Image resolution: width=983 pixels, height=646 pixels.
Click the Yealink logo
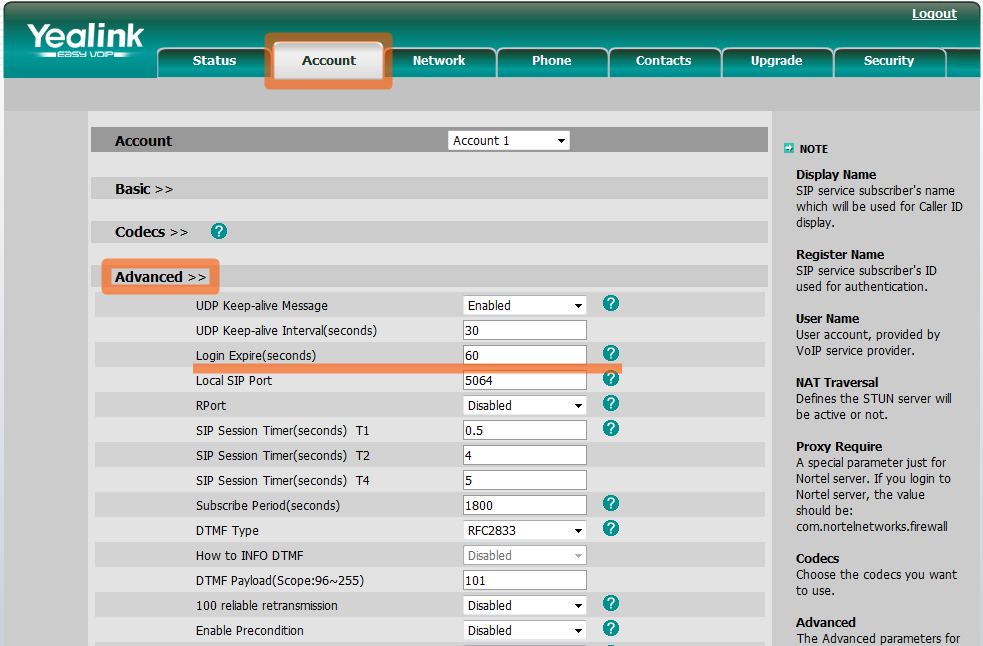(85, 41)
